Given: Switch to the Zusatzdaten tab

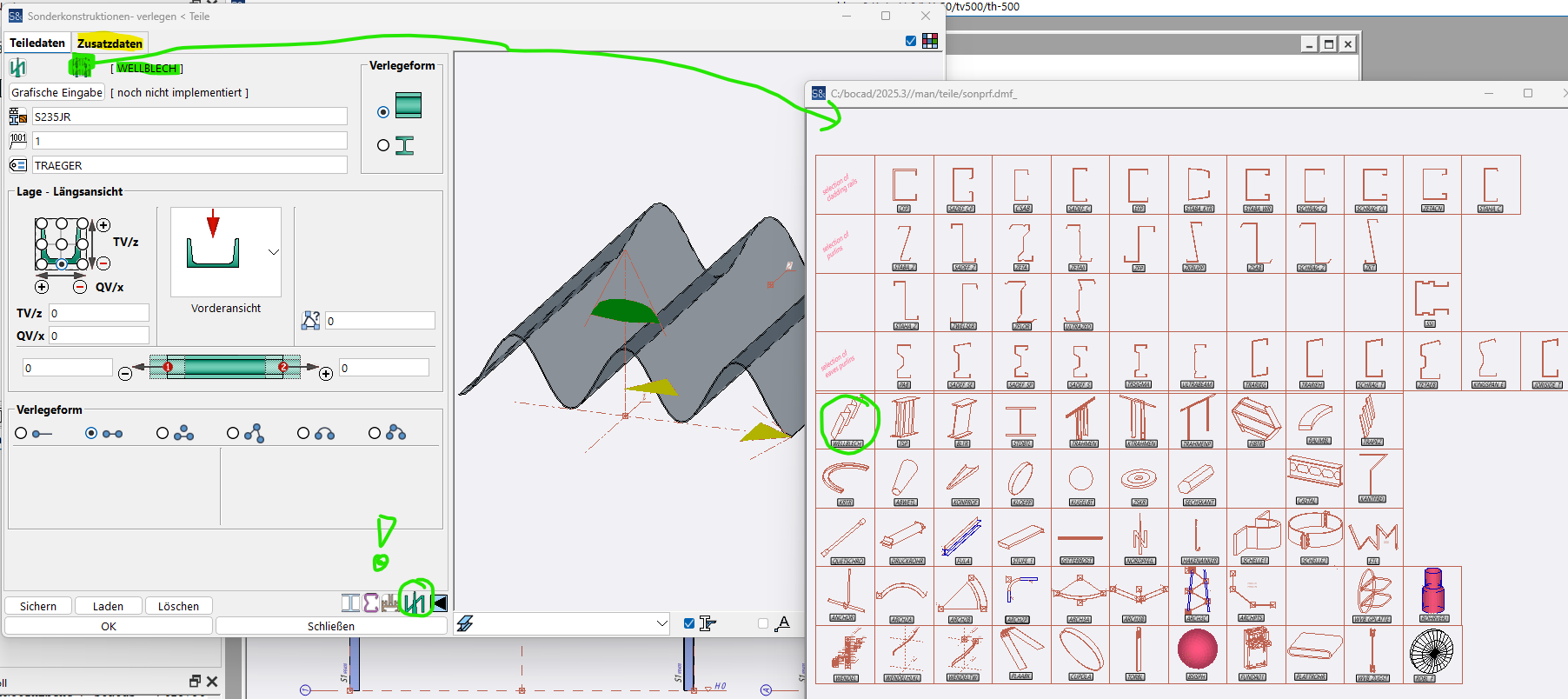Looking at the screenshot, I should click(x=110, y=43).
